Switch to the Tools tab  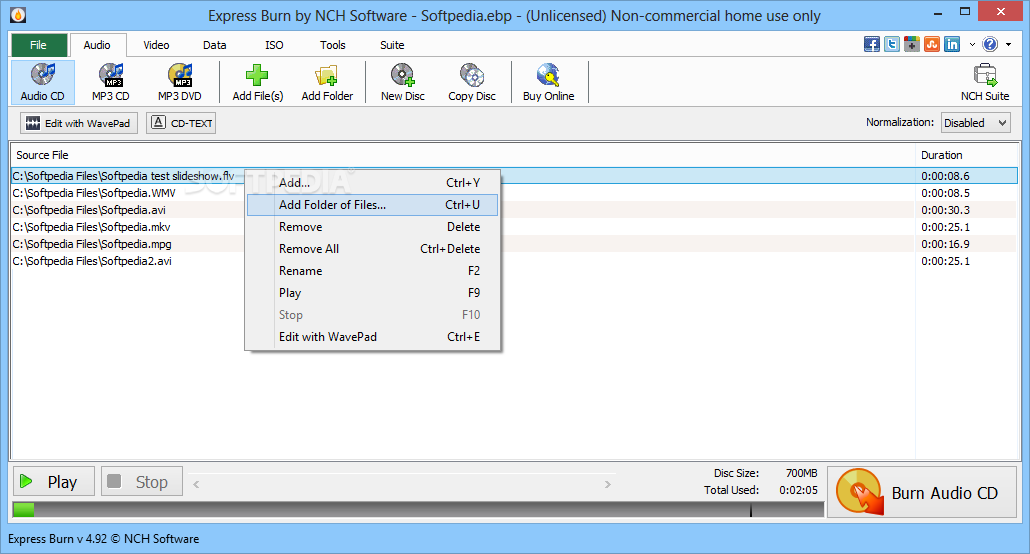[332, 45]
